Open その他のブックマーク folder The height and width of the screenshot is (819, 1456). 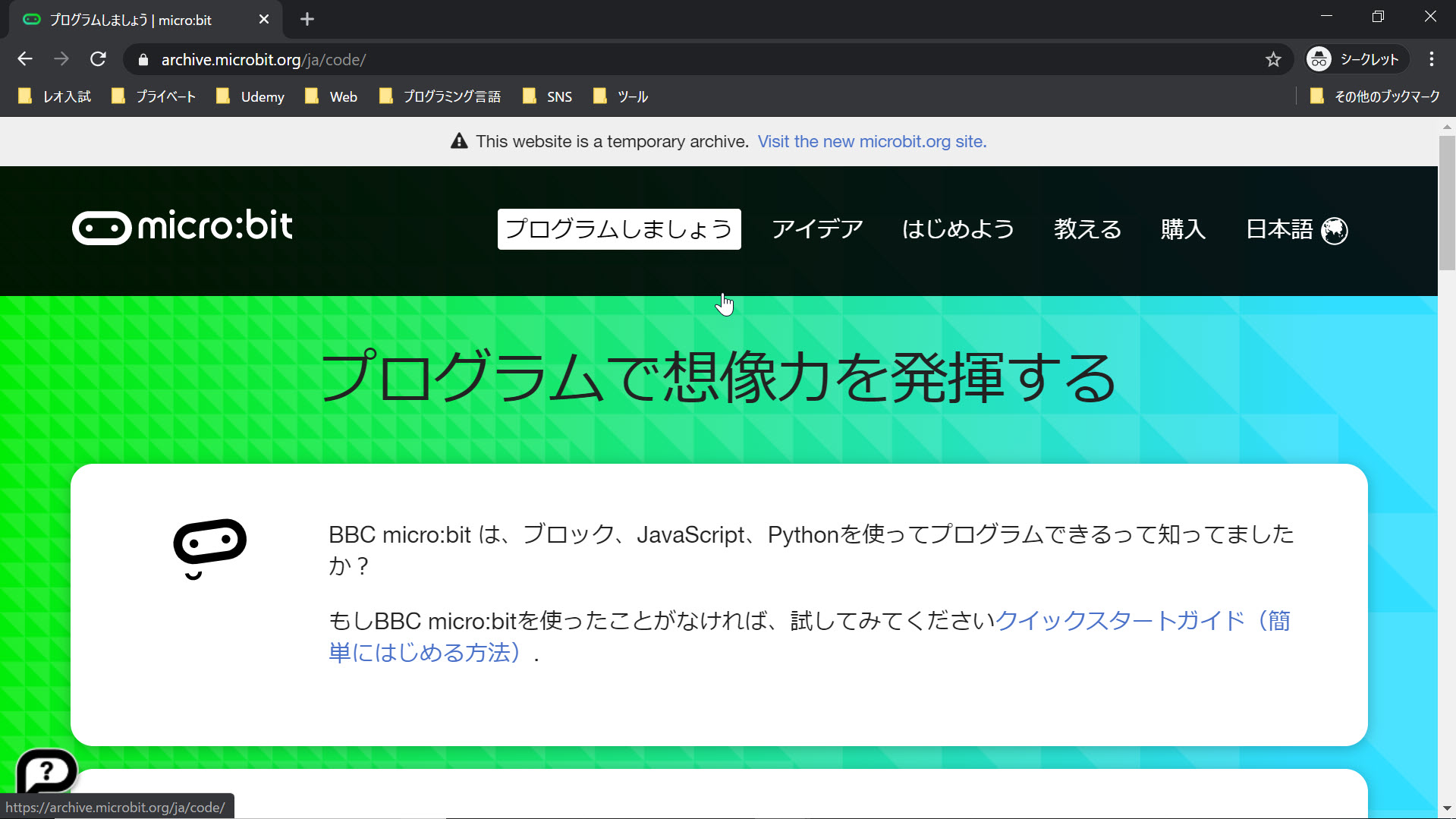coord(1375,96)
